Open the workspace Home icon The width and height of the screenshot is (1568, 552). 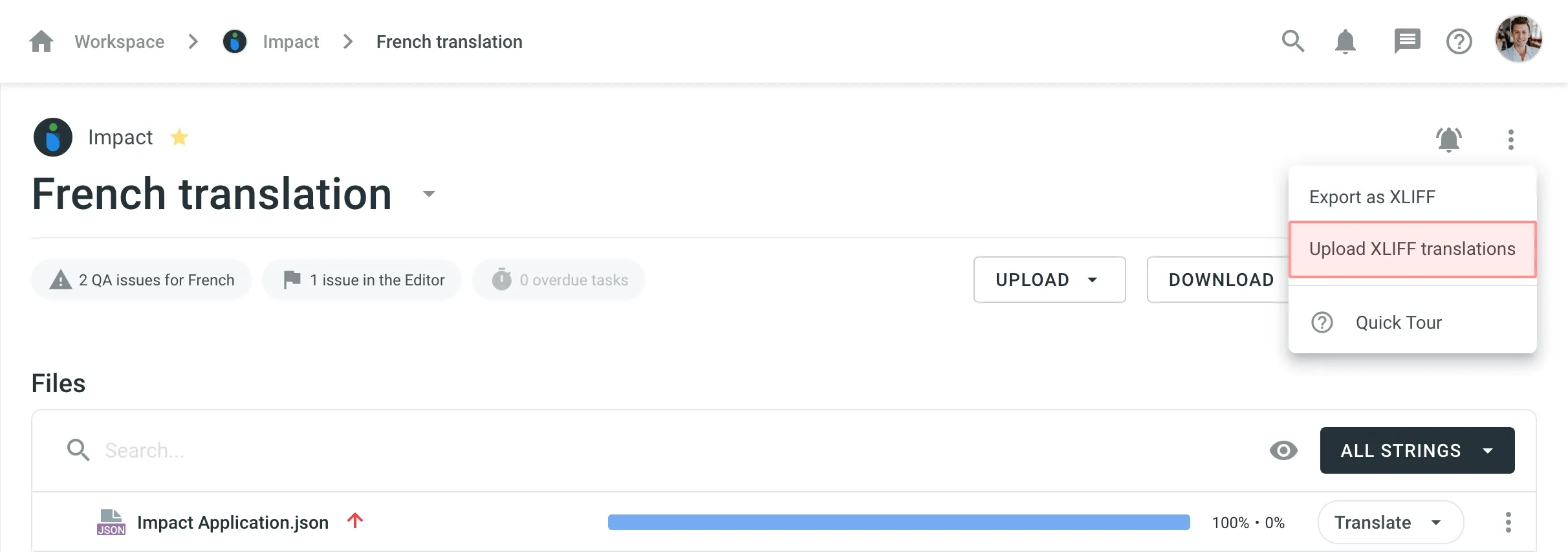pos(41,41)
